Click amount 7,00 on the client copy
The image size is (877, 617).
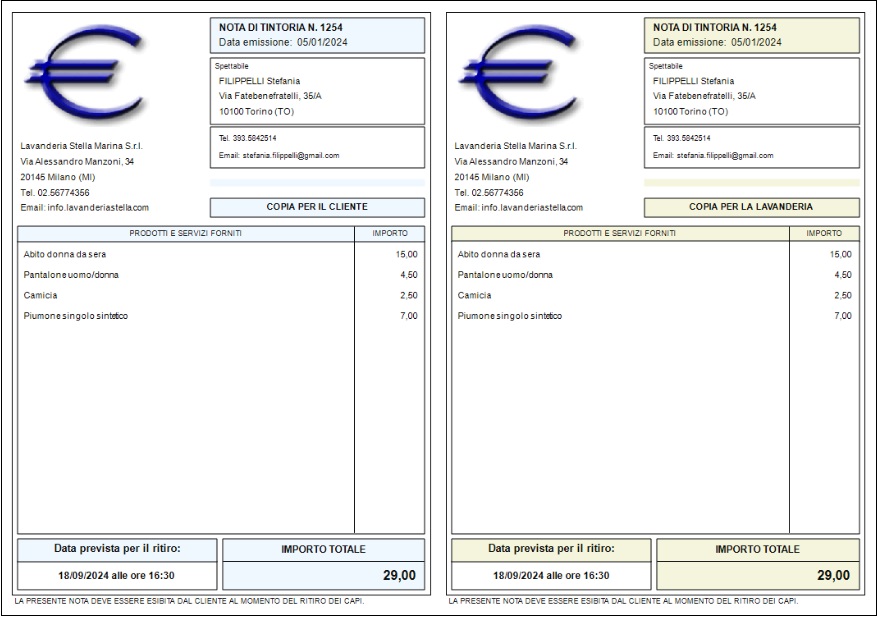click(409, 316)
